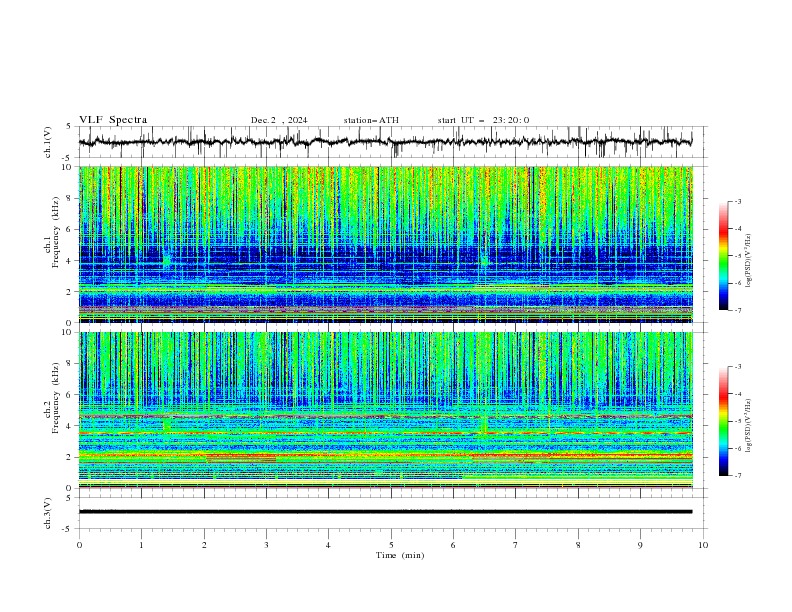Click the ch.2 color bar "log(PSD)(V²/Hz)" label
The width and height of the screenshot is (792, 612).
[x=748, y=426]
